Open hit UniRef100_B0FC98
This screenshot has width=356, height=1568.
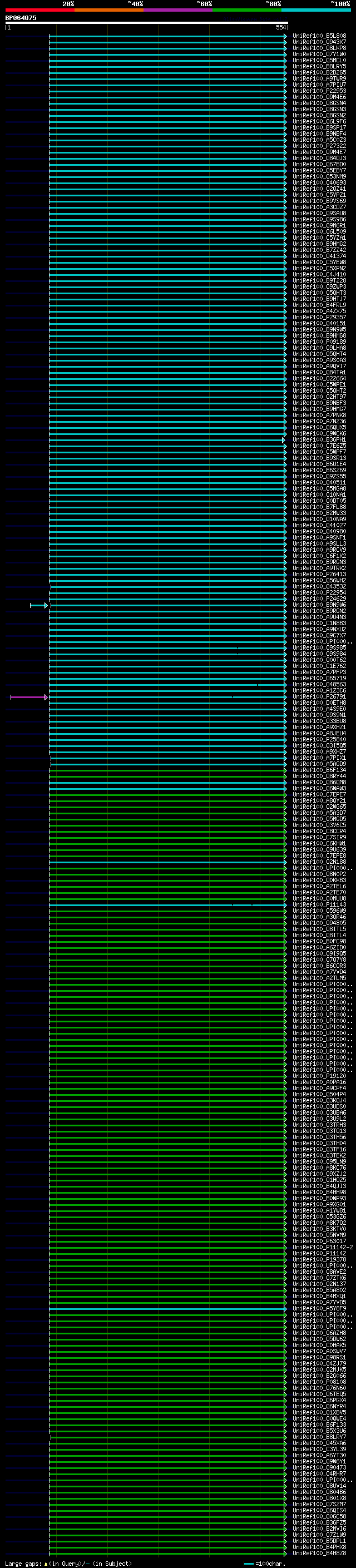click(319, 942)
